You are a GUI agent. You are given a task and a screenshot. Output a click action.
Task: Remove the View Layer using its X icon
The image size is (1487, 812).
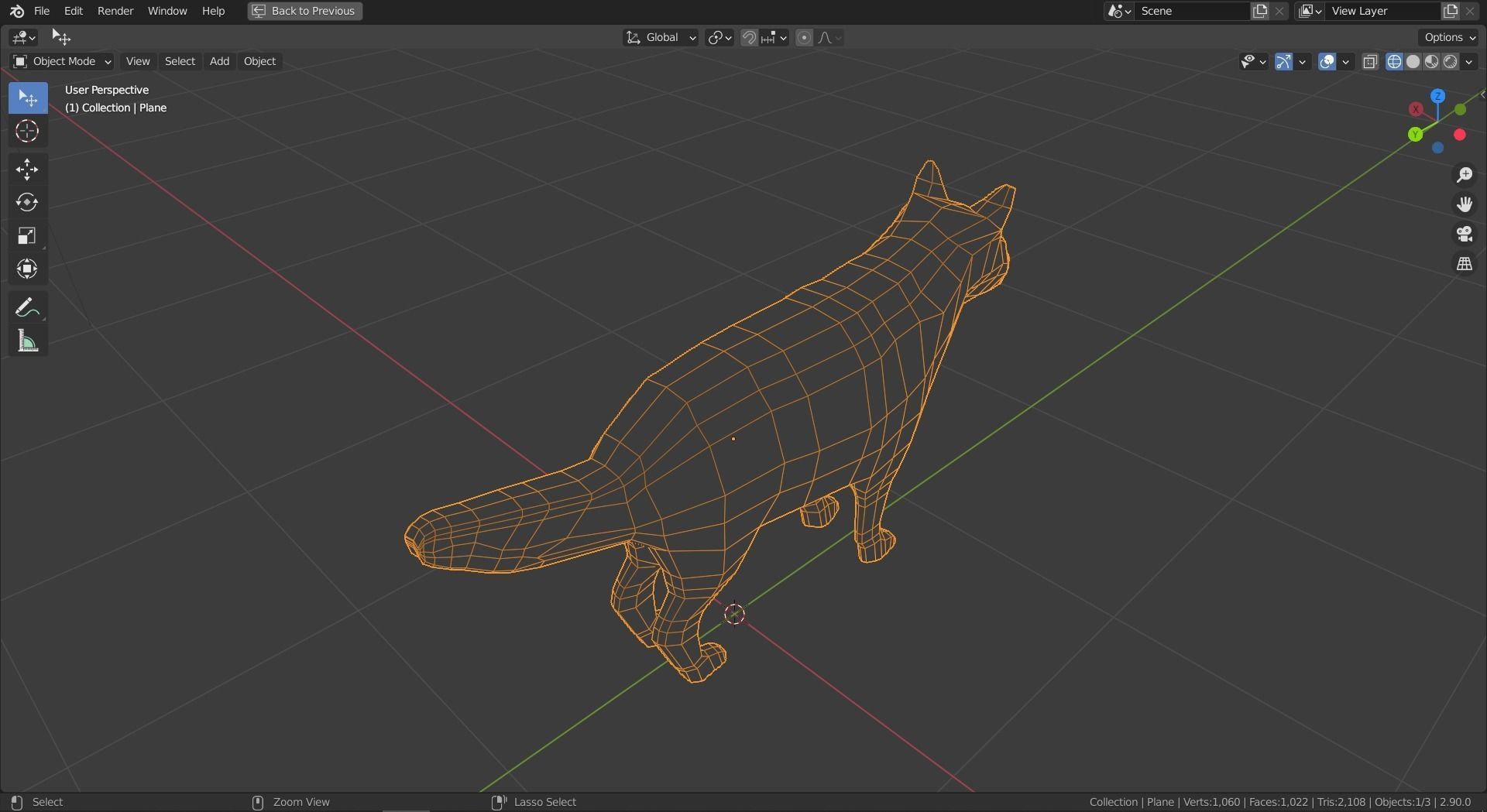click(x=1469, y=11)
